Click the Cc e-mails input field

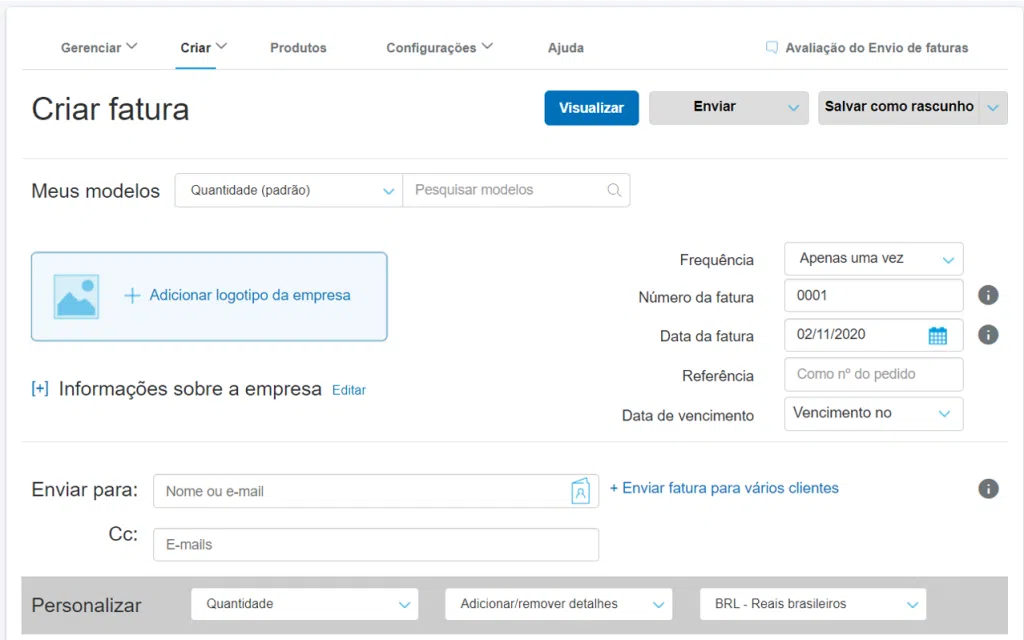375,544
